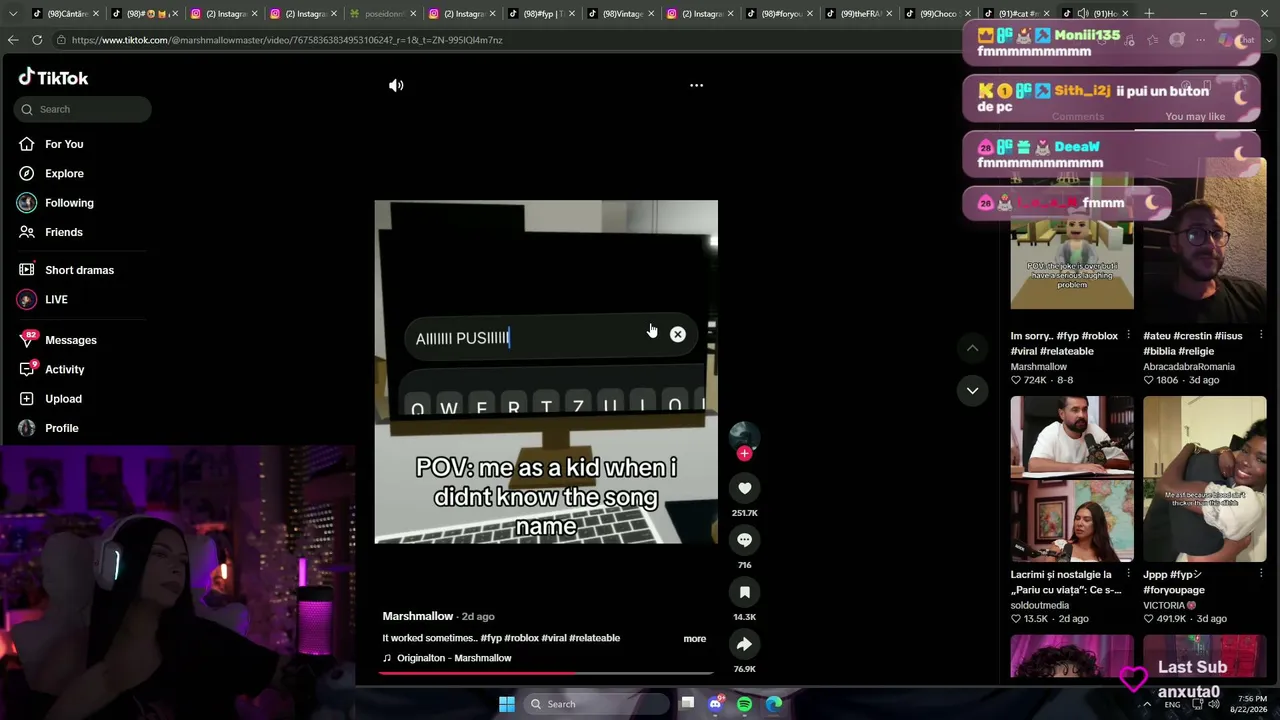Open the 'Lacrimi și nostalgie' video thumbnail

[x=1072, y=479]
